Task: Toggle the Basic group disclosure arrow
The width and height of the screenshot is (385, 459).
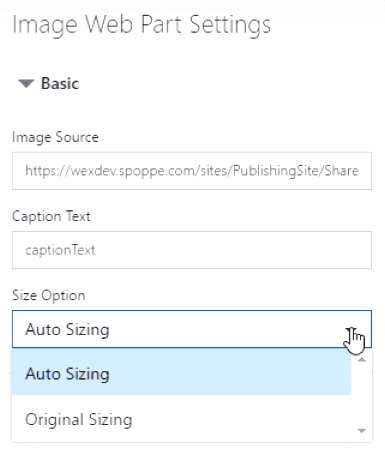Action: (26, 83)
